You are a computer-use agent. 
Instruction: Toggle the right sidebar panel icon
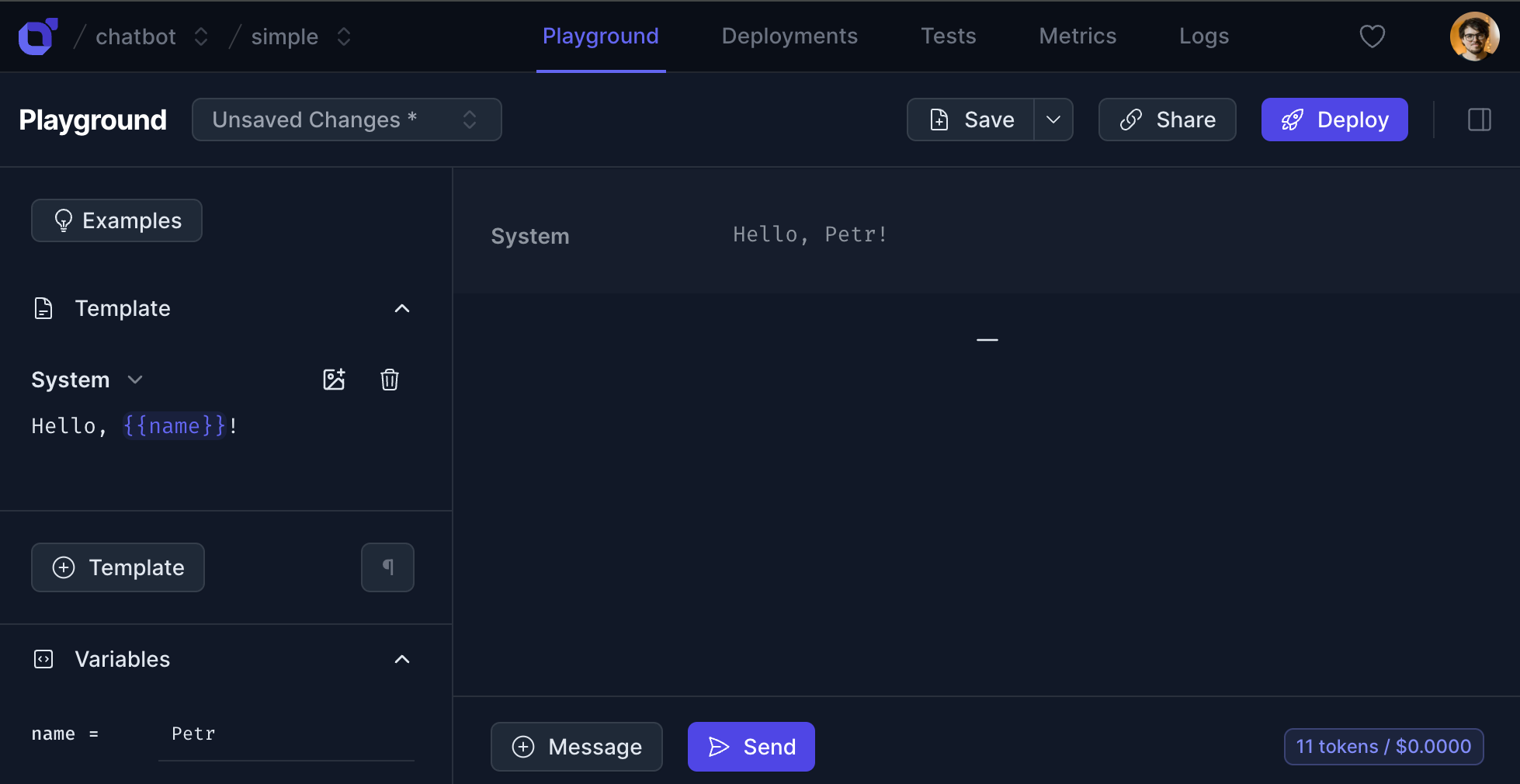coord(1479,120)
